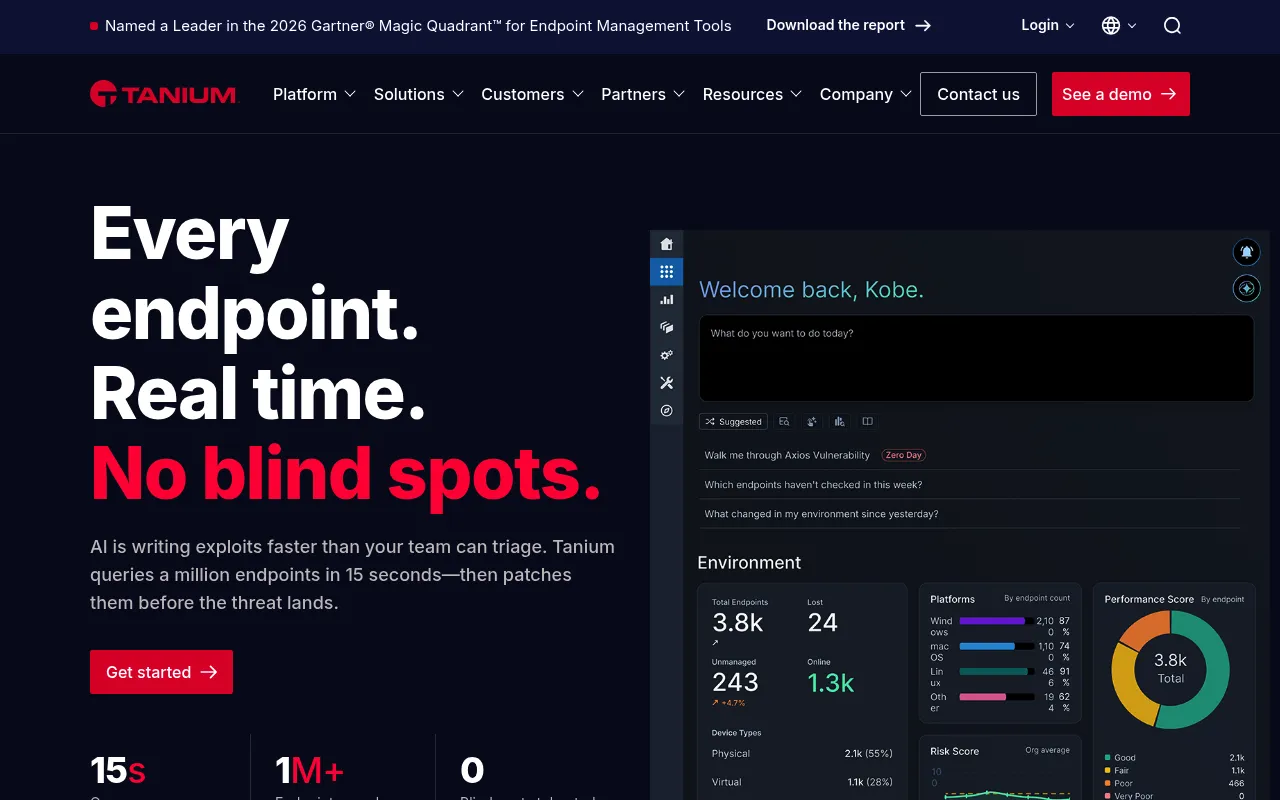This screenshot has height=800, width=1280.
Task: Open the Customers nav item
Action: pos(523,94)
